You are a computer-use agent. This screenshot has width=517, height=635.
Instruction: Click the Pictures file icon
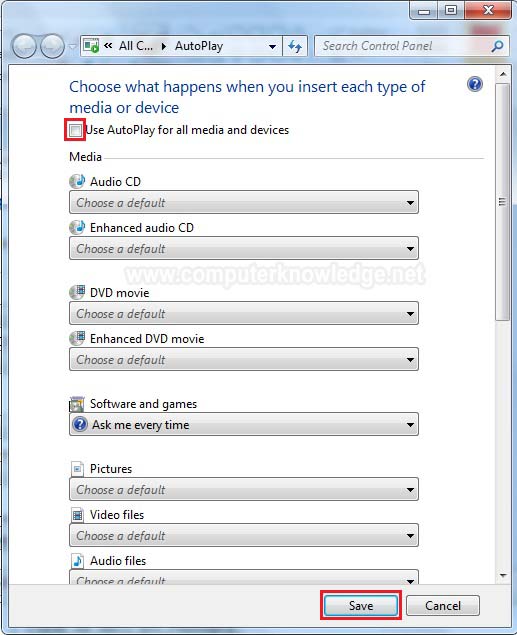[77, 469]
